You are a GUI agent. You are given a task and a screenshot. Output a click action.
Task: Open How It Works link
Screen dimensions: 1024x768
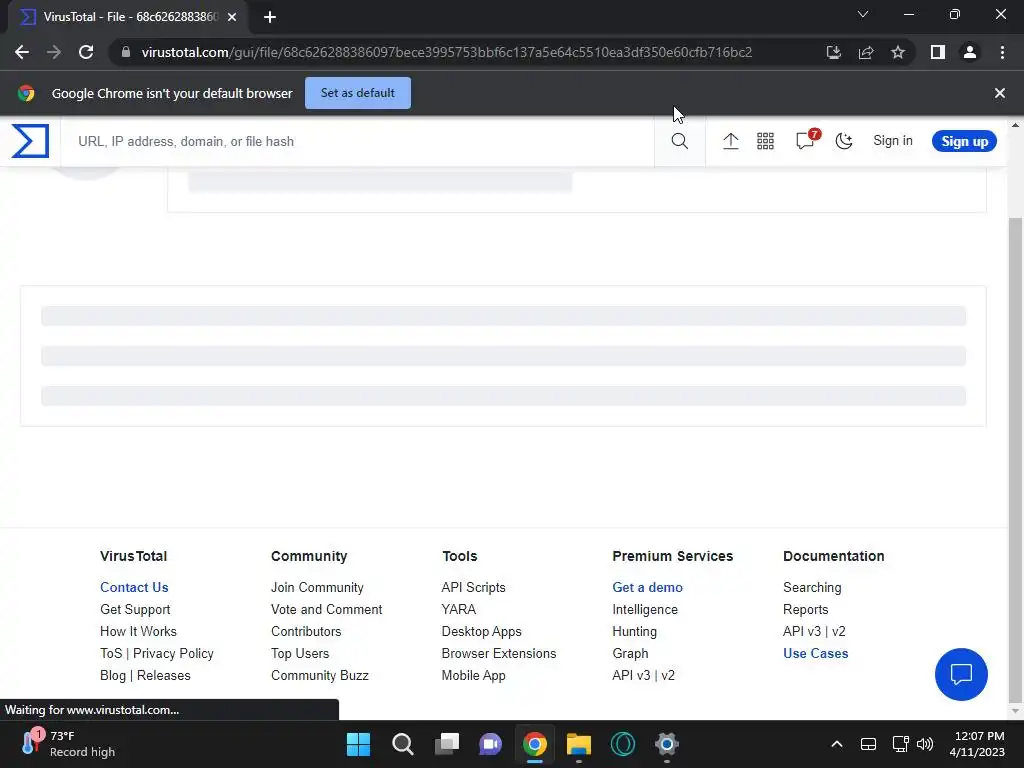pos(138,632)
